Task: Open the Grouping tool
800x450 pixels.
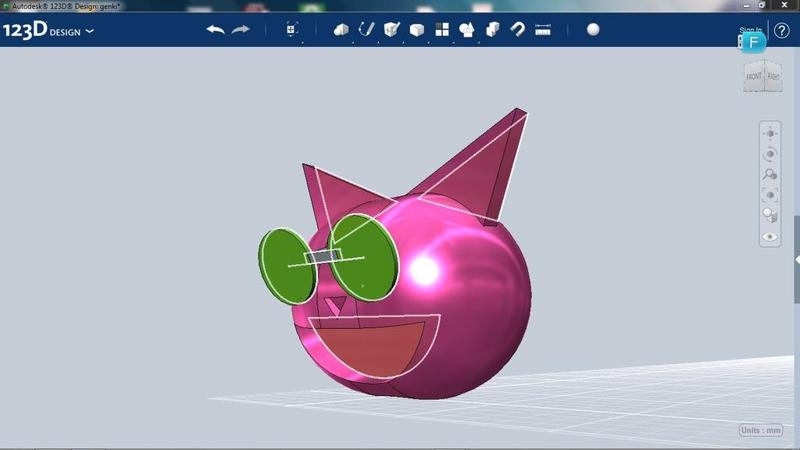Action: (467, 30)
